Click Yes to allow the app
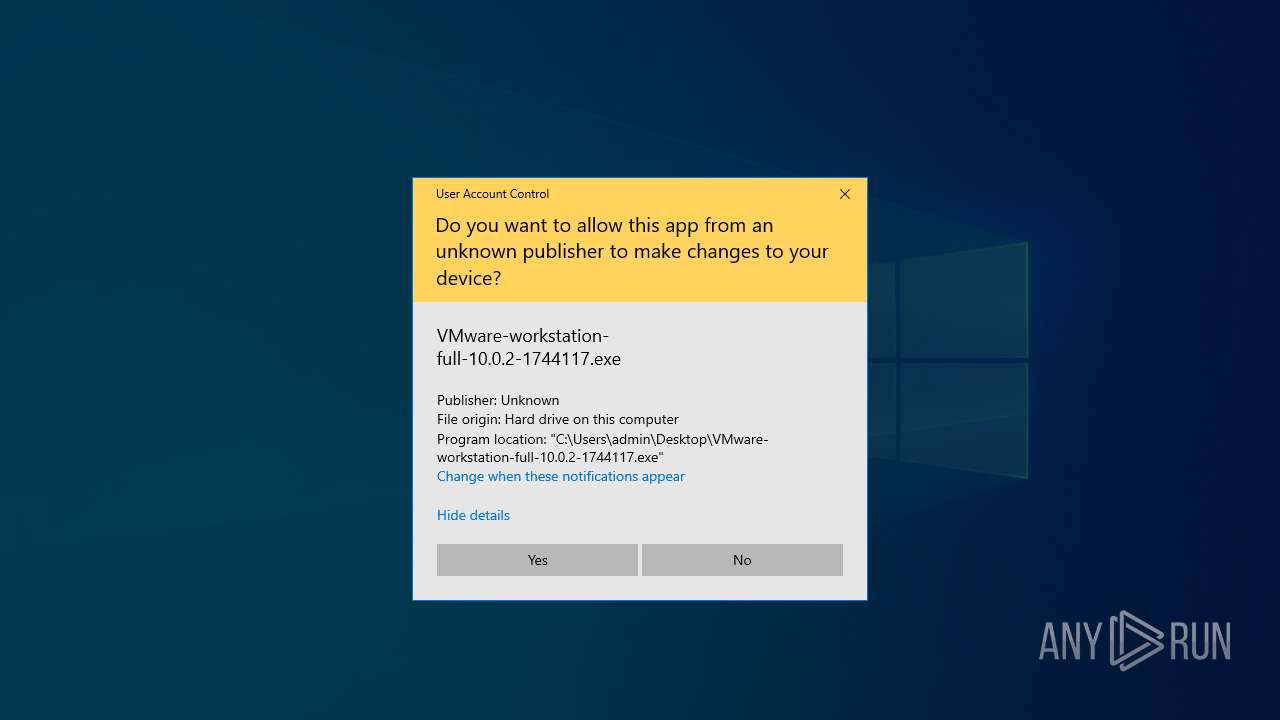The width and height of the screenshot is (1280, 720). (x=537, y=560)
